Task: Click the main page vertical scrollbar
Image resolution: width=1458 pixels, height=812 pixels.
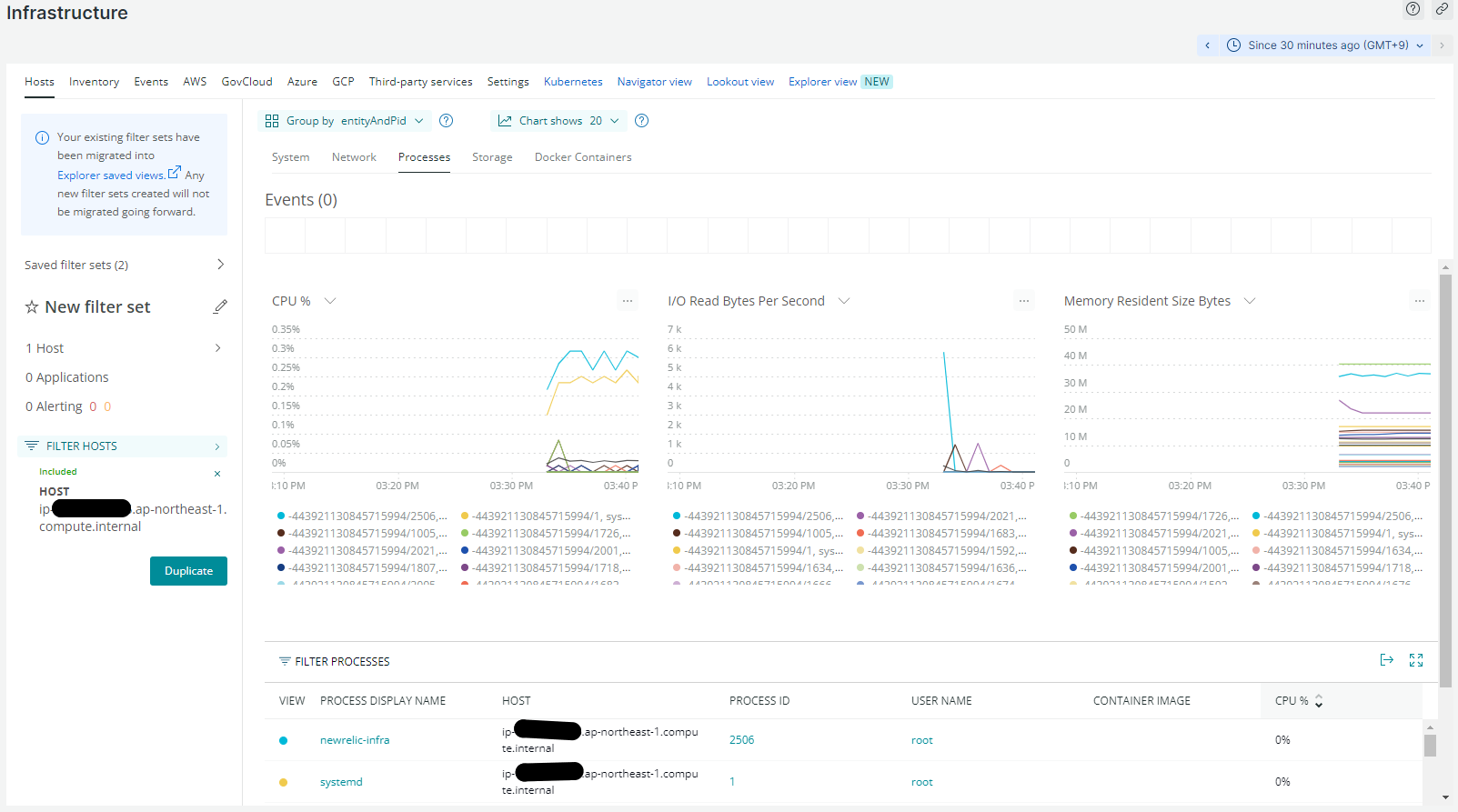Action: pos(1445,473)
